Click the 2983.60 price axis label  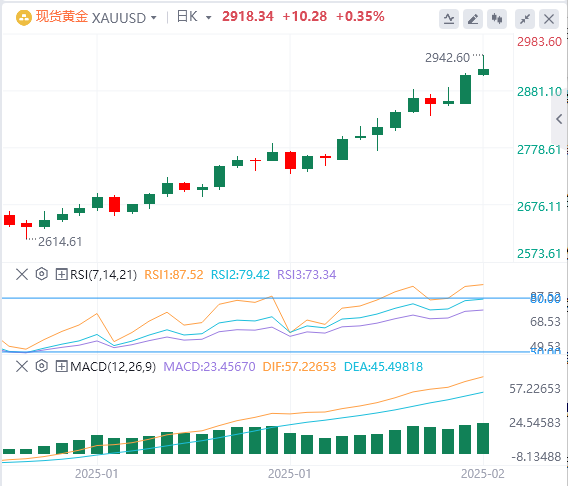tap(539, 42)
